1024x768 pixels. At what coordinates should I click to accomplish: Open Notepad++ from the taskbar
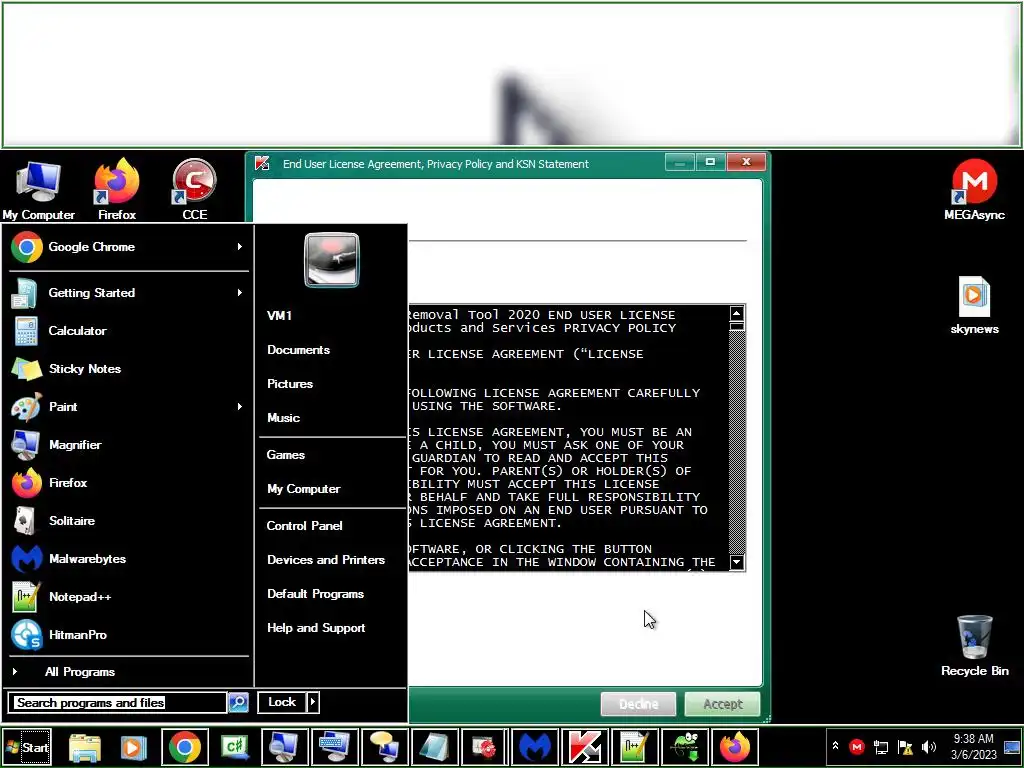634,747
